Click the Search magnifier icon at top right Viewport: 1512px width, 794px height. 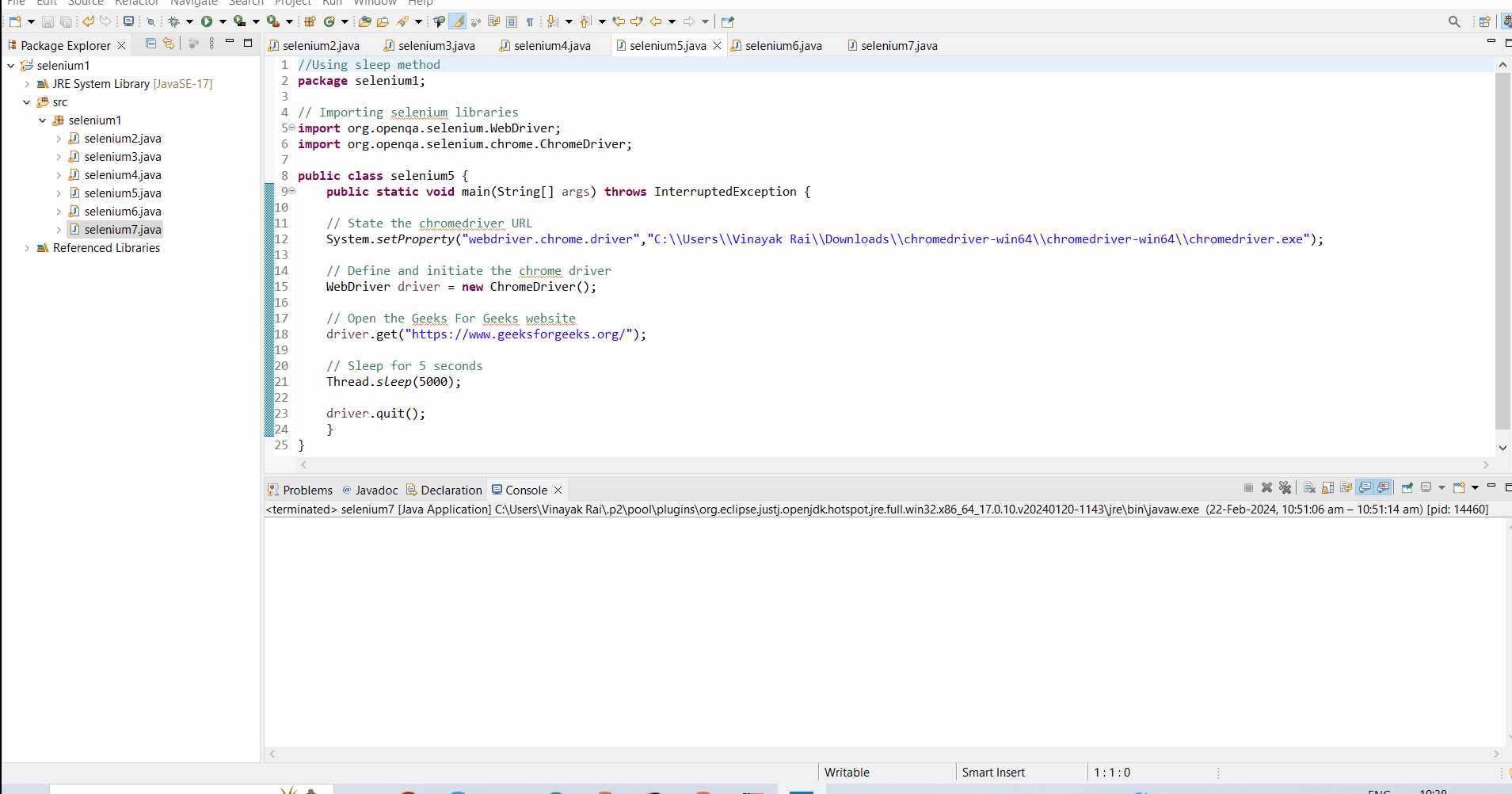point(1454,21)
